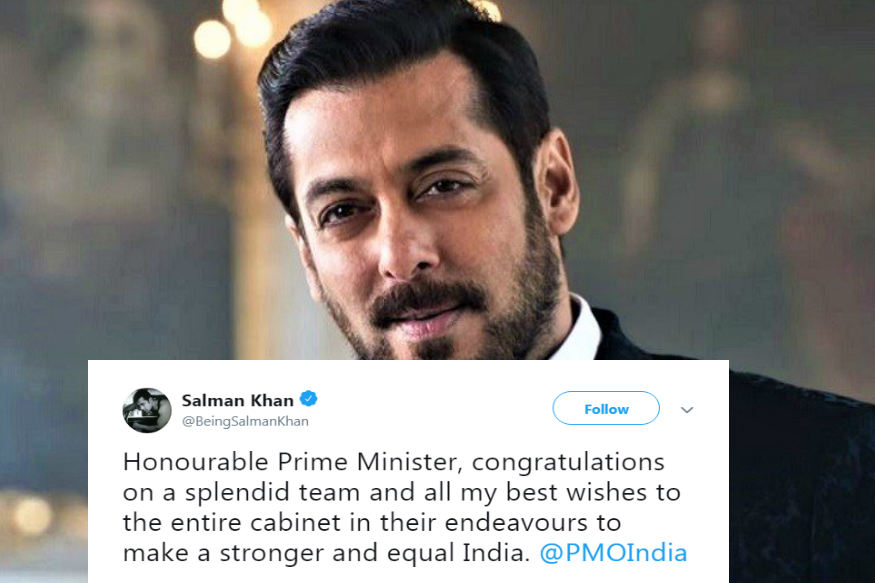Open the tweet options chevron next to Follow

click(687, 410)
